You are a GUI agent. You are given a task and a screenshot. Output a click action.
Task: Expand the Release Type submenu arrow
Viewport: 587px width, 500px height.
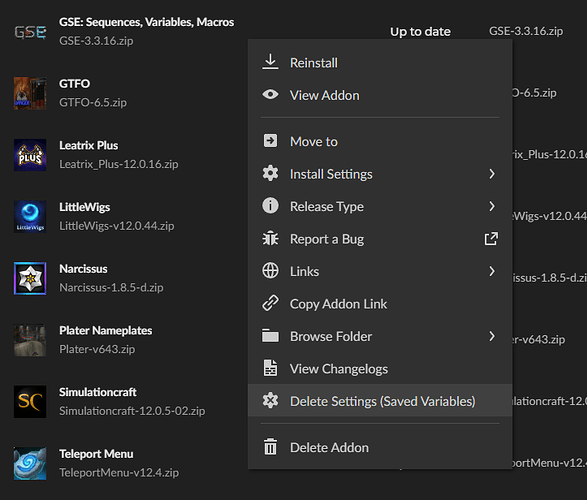coord(492,206)
